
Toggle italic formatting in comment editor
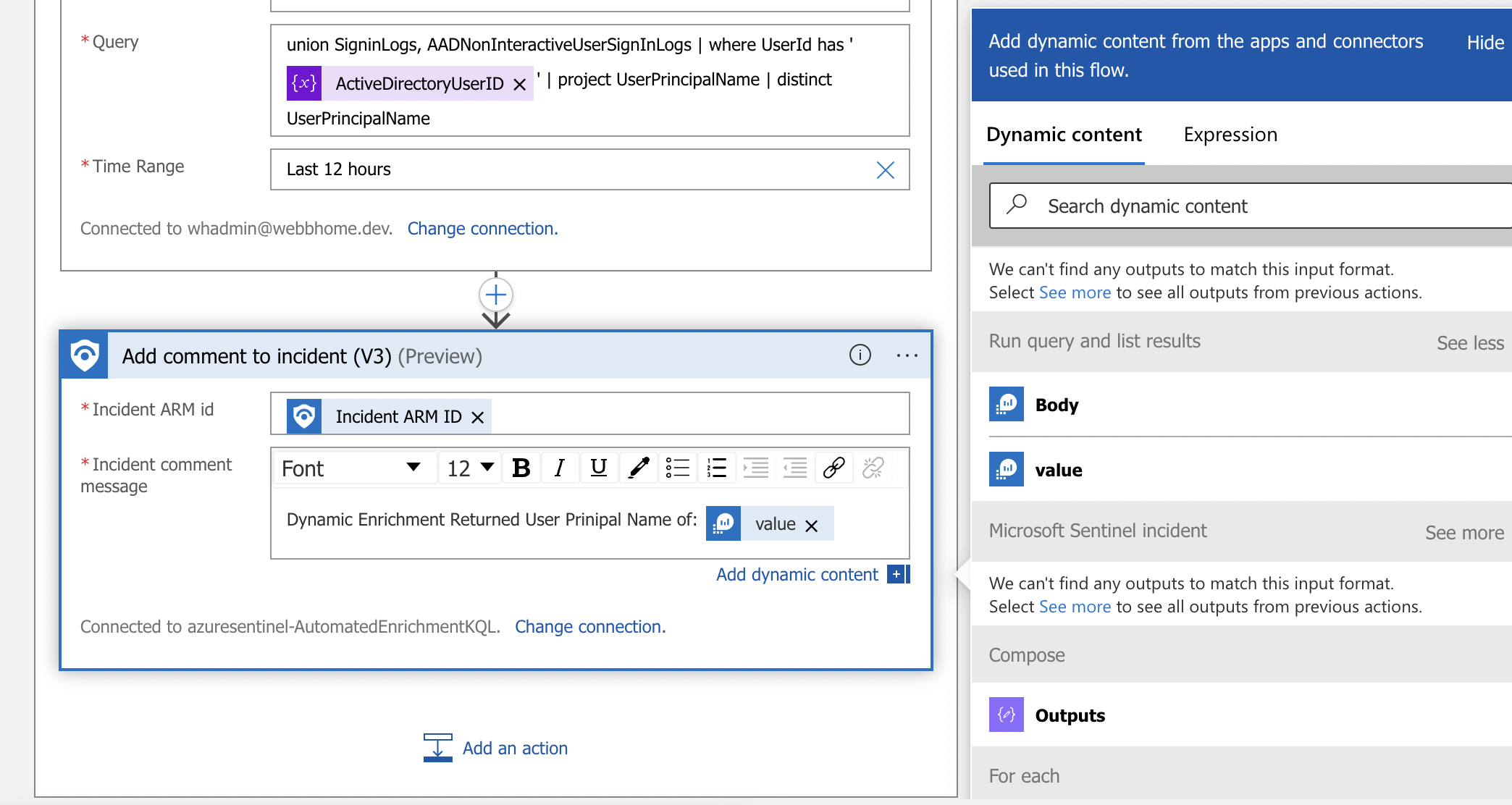coord(559,468)
